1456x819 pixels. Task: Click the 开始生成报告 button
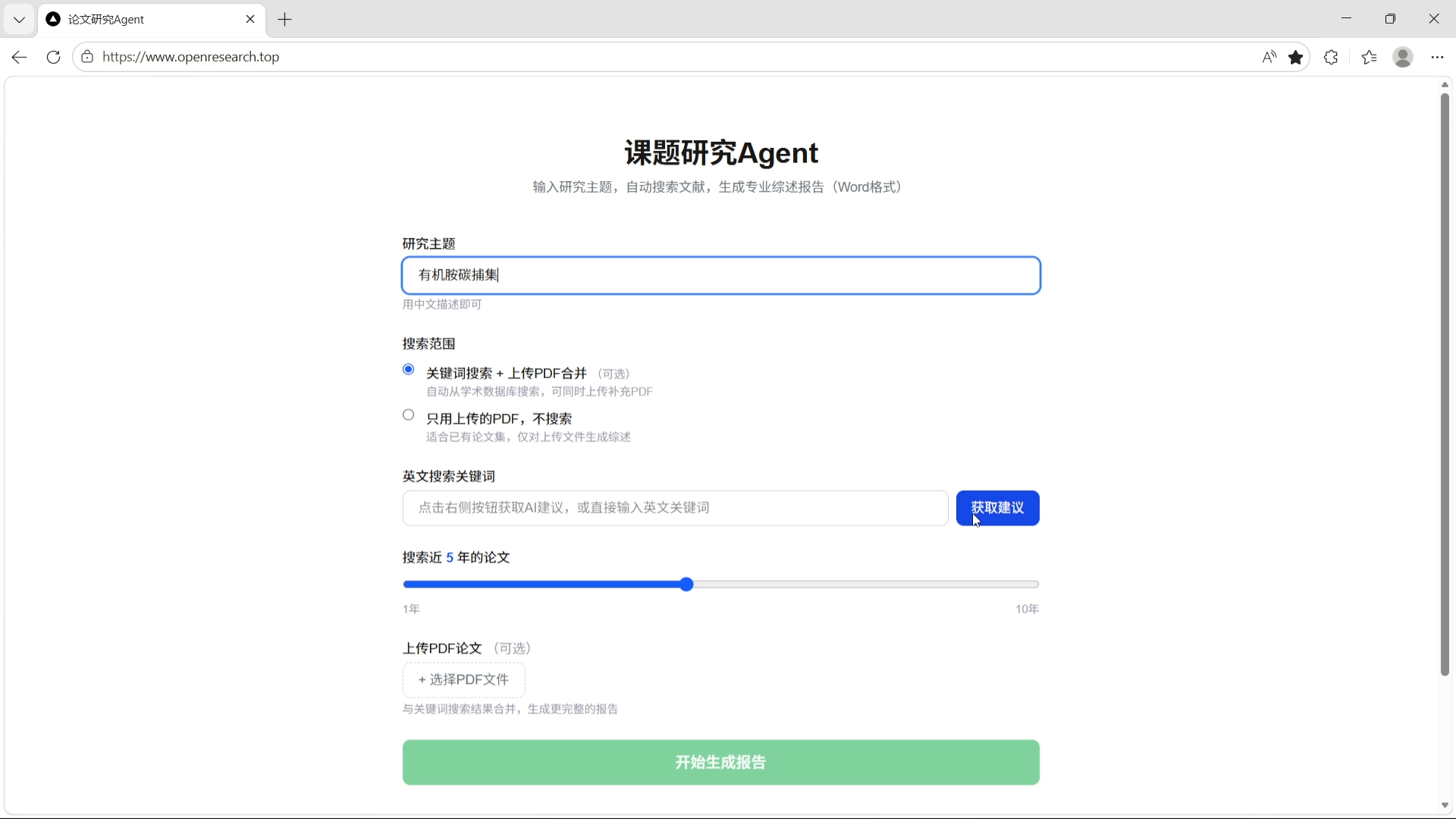point(720,762)
